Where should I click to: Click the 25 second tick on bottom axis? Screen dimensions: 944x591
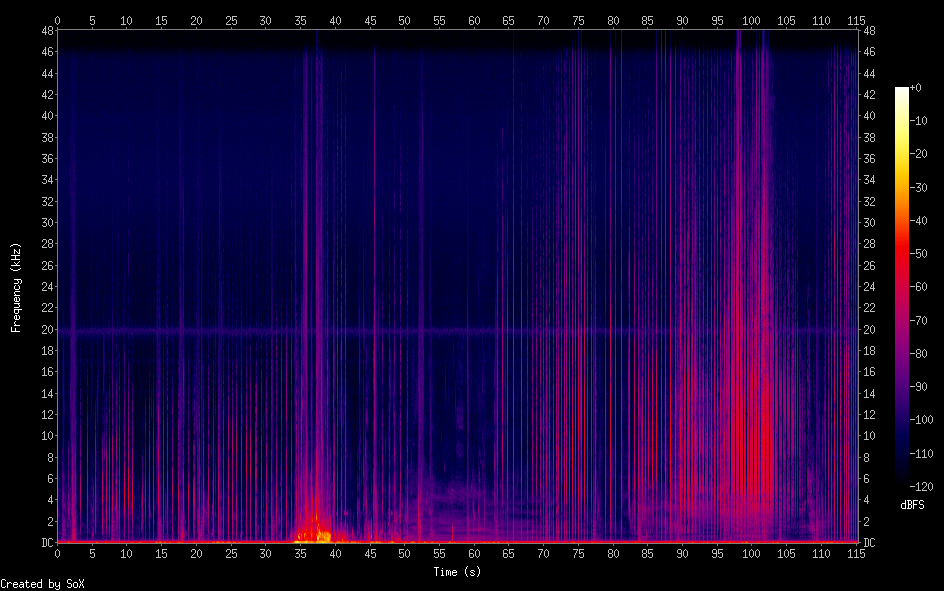231,553
